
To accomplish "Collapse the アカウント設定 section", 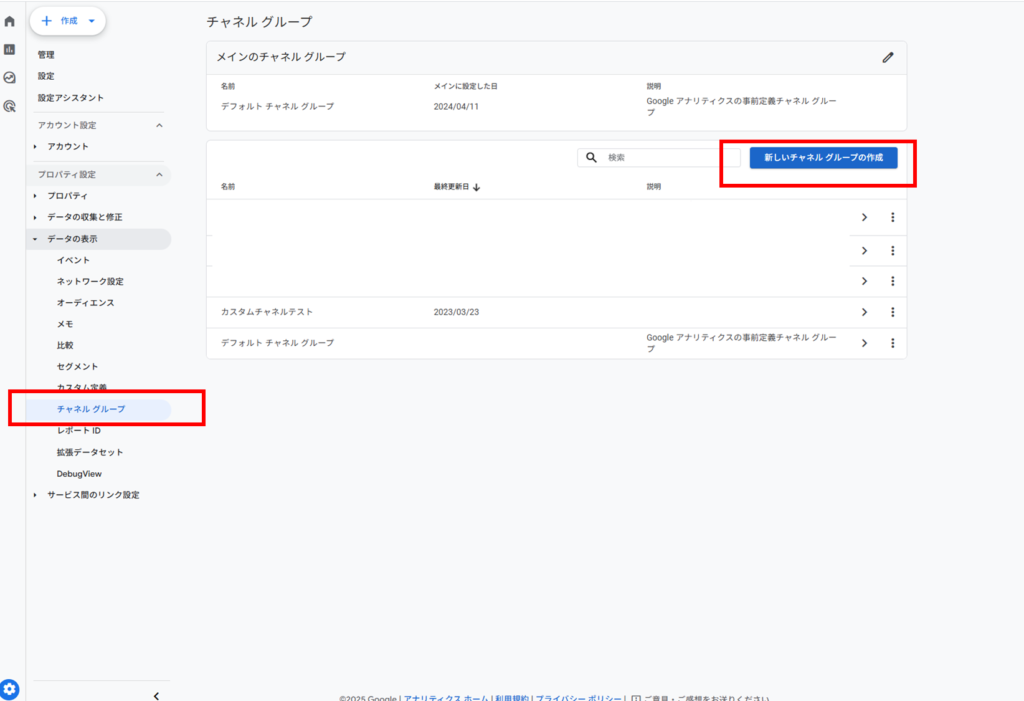I will click(x=159, y=125).
